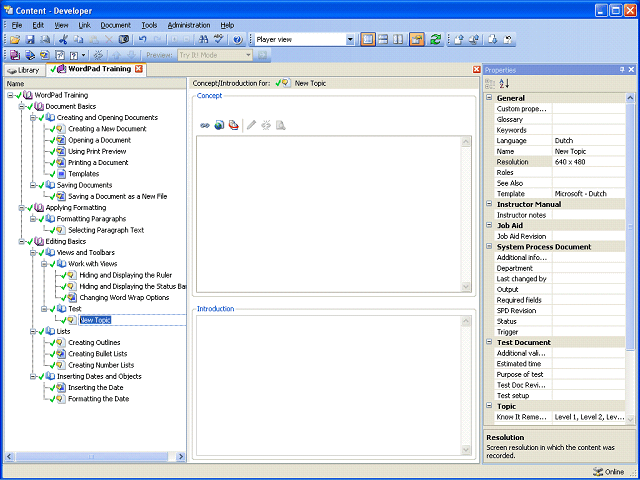The width and height of the screenshot is (640, 480).
Task: Open Find with the binoculars icon
Action: [203, 40]
